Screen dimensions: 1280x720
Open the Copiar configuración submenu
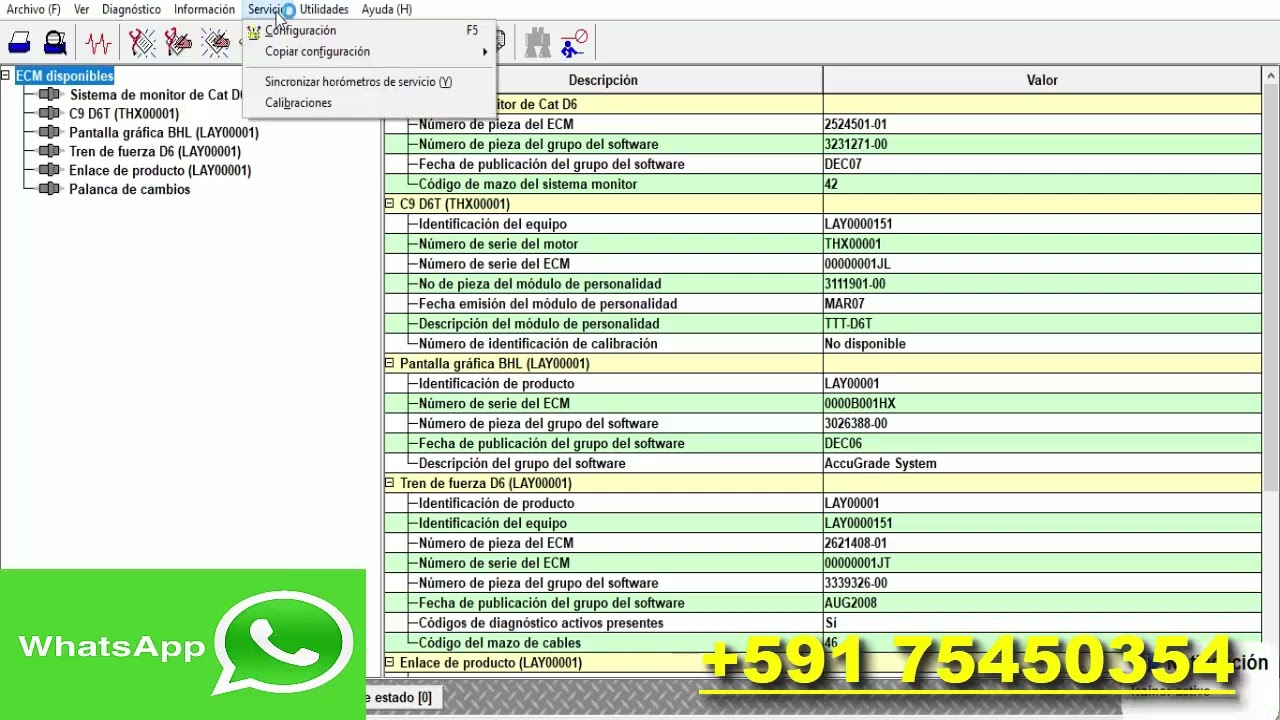click(369, 52)
